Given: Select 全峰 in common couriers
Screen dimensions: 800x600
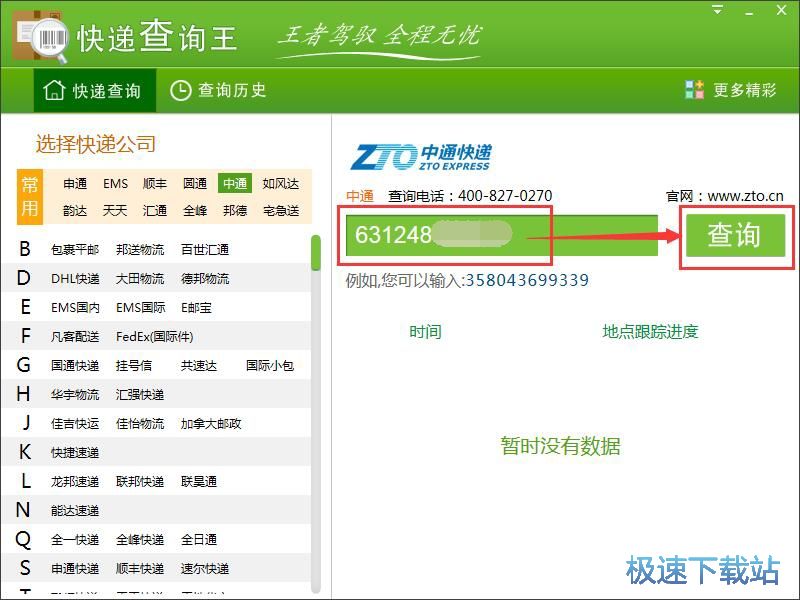Looking at the screenshot, I should (195, 211).
